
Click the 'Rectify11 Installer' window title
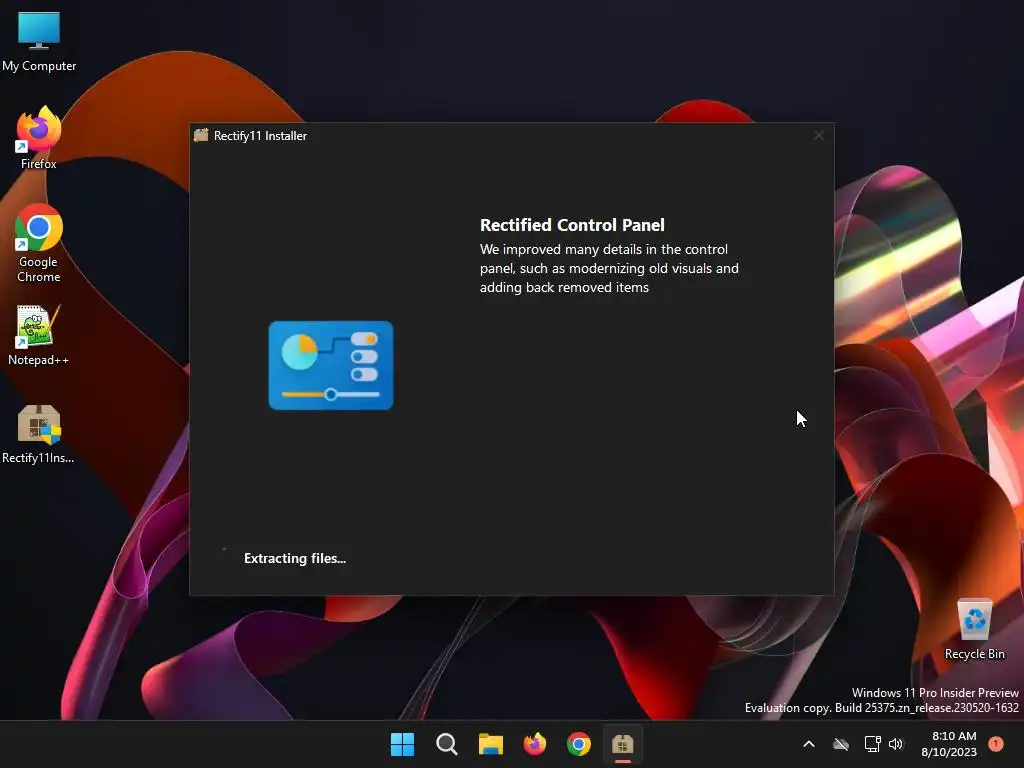pyautogui.click(x=261, y=136)
